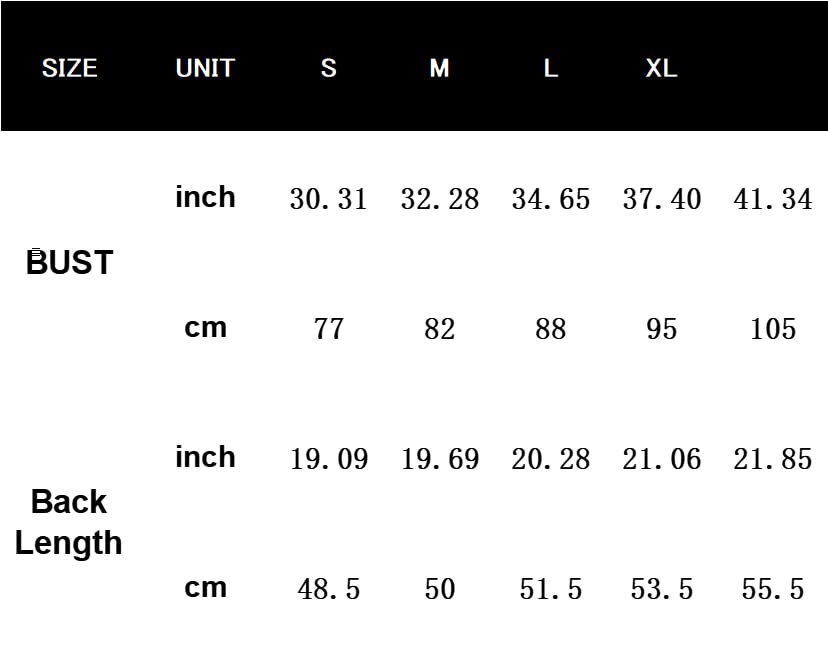Select the 30.31 bust inch value
The height and width of the screenshot is (651, 828).
328,199
